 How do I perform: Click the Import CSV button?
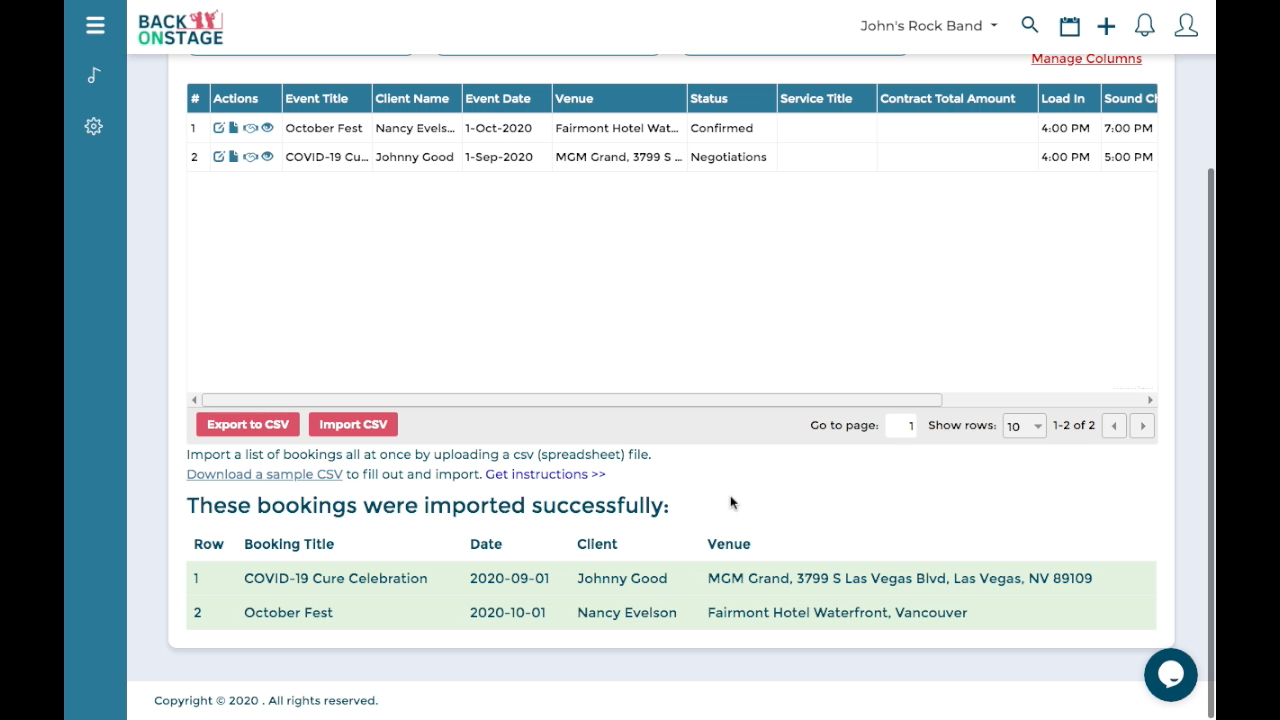pyautogui.click(x=353, y=425)
